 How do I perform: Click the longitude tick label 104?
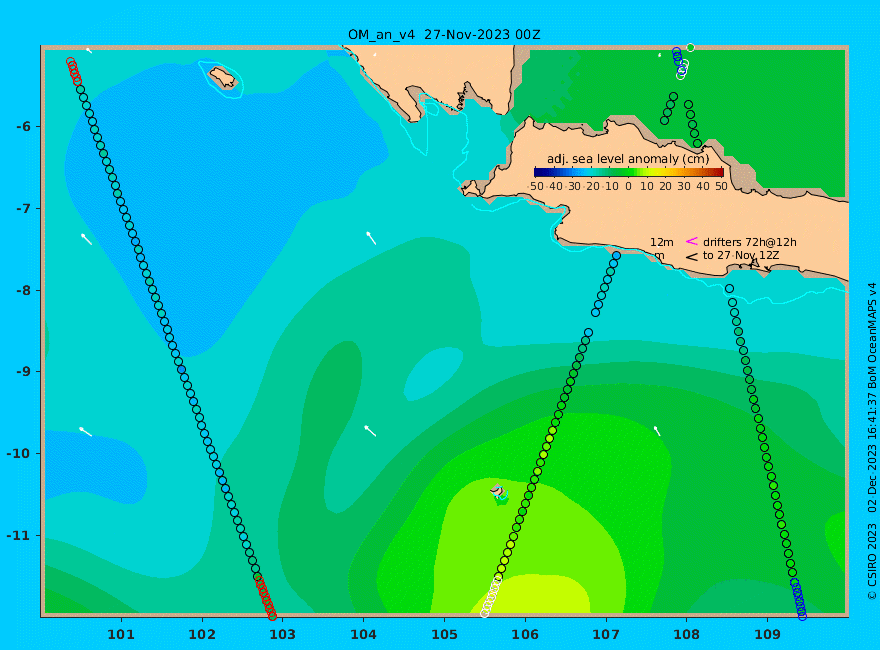tap(364, 635)
